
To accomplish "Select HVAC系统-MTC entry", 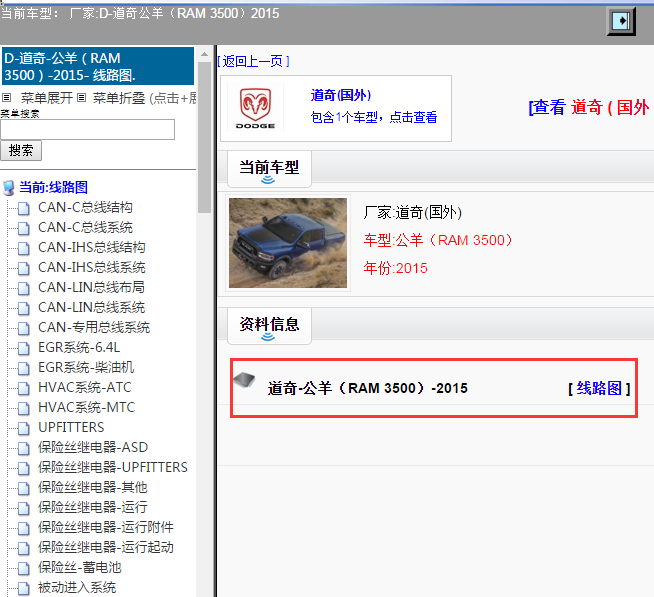I will coord(86,408).
